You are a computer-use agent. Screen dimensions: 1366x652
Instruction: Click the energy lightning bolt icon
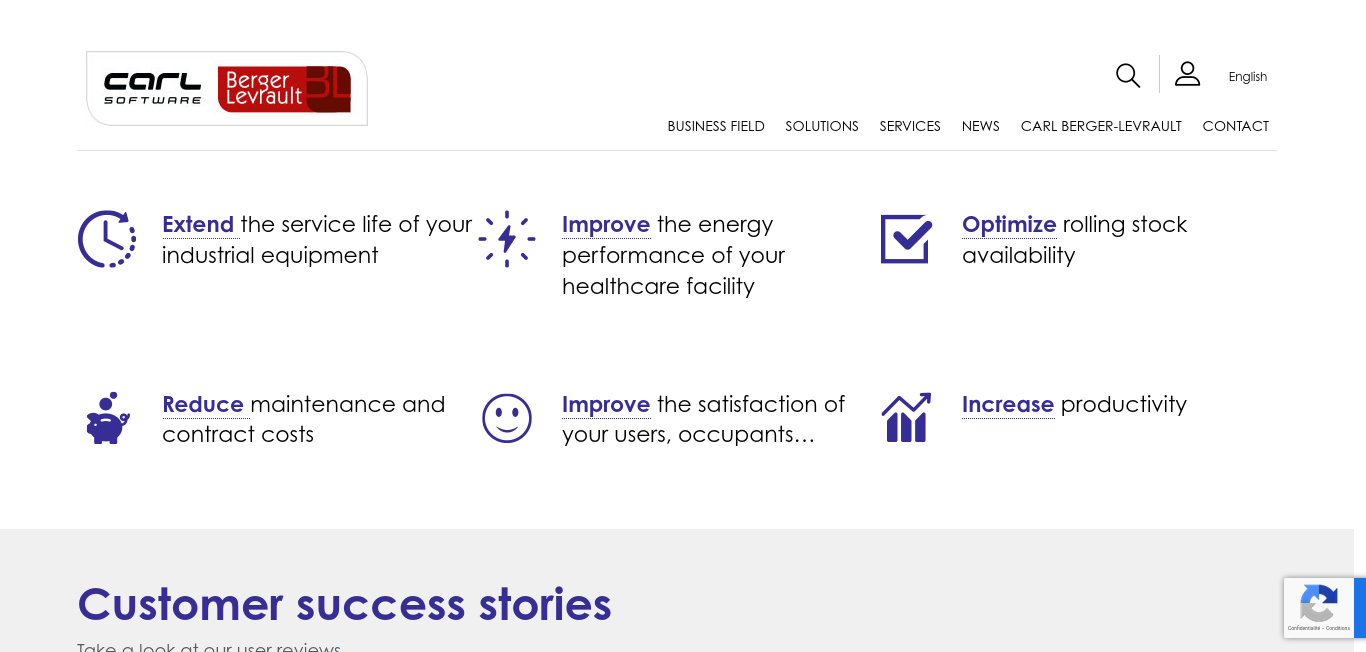pyautogui.click(x=507, y=239)
